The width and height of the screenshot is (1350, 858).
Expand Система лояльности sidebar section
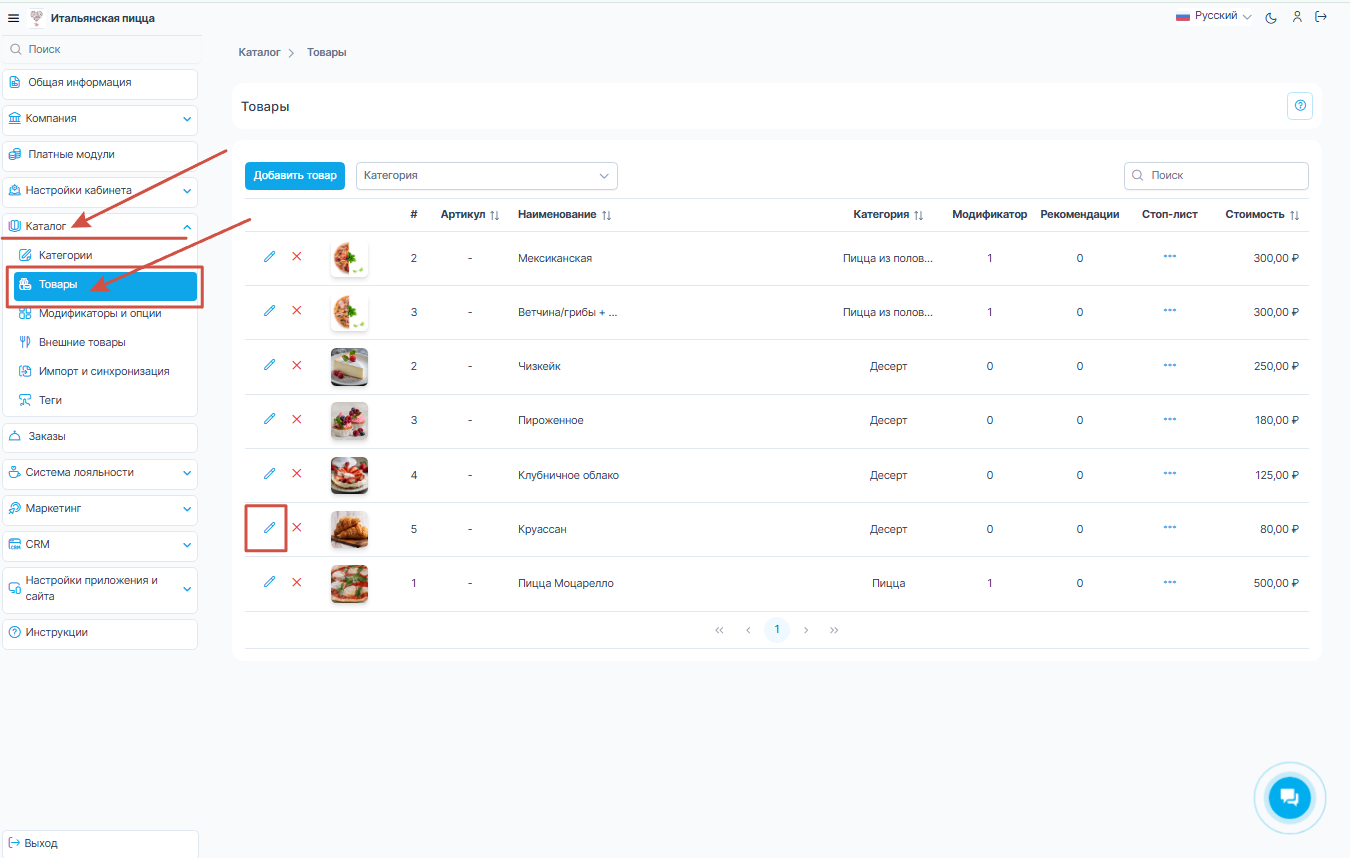click(100, 472)
